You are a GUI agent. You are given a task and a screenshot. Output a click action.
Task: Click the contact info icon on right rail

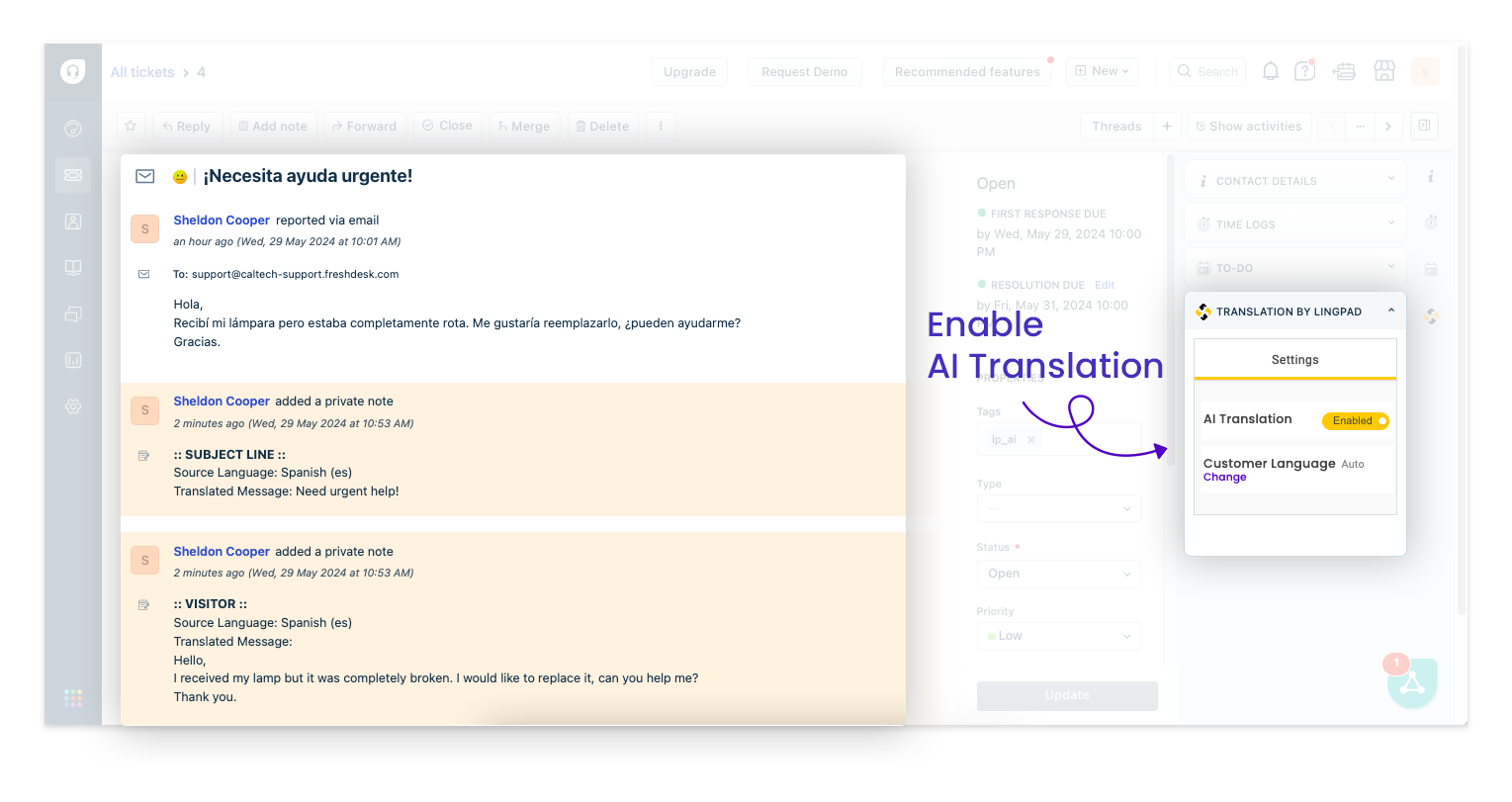(x=1431, y=177)
